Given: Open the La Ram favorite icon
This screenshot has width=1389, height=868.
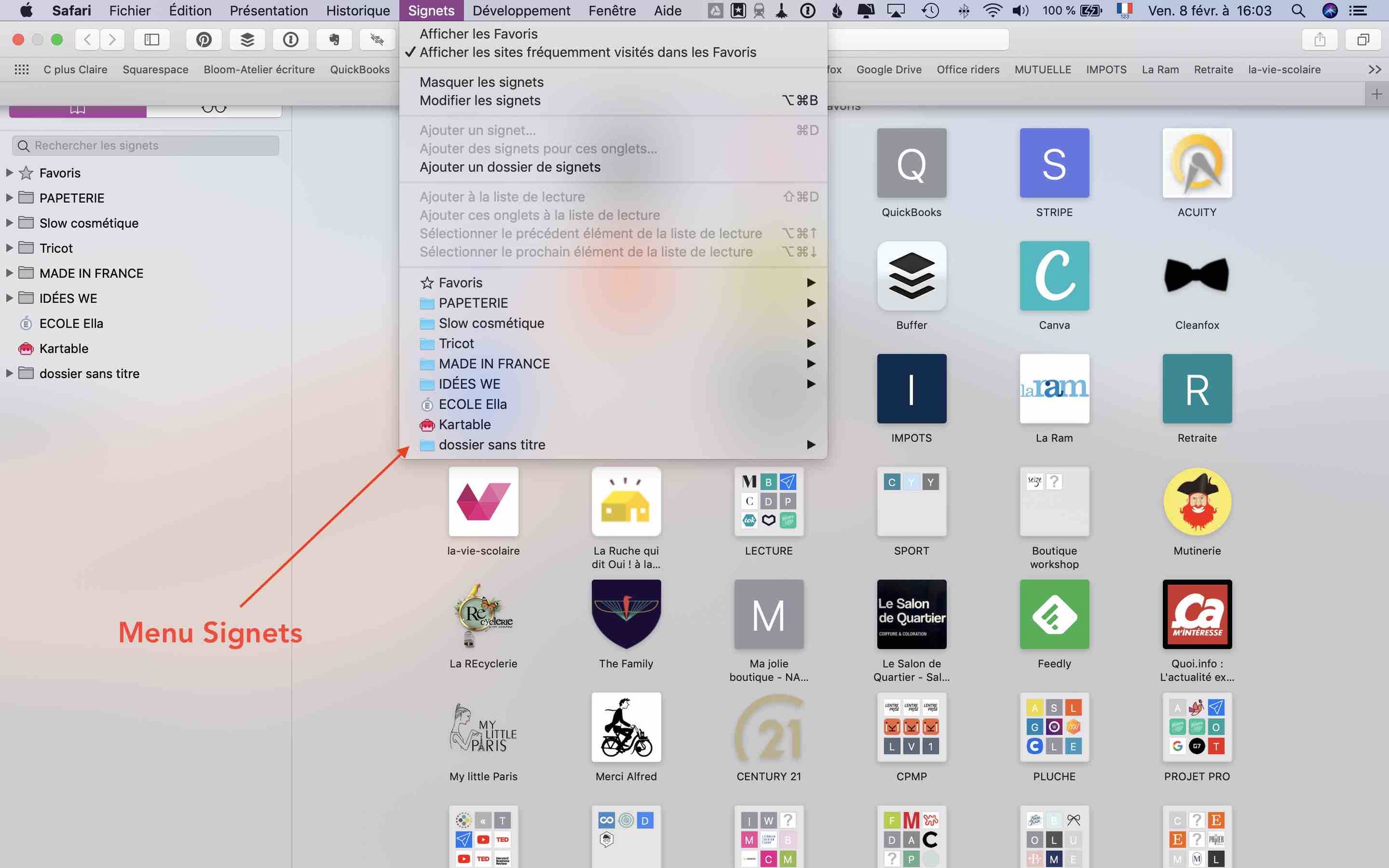Looking at the screenshot, I should tap(1054, 389).
